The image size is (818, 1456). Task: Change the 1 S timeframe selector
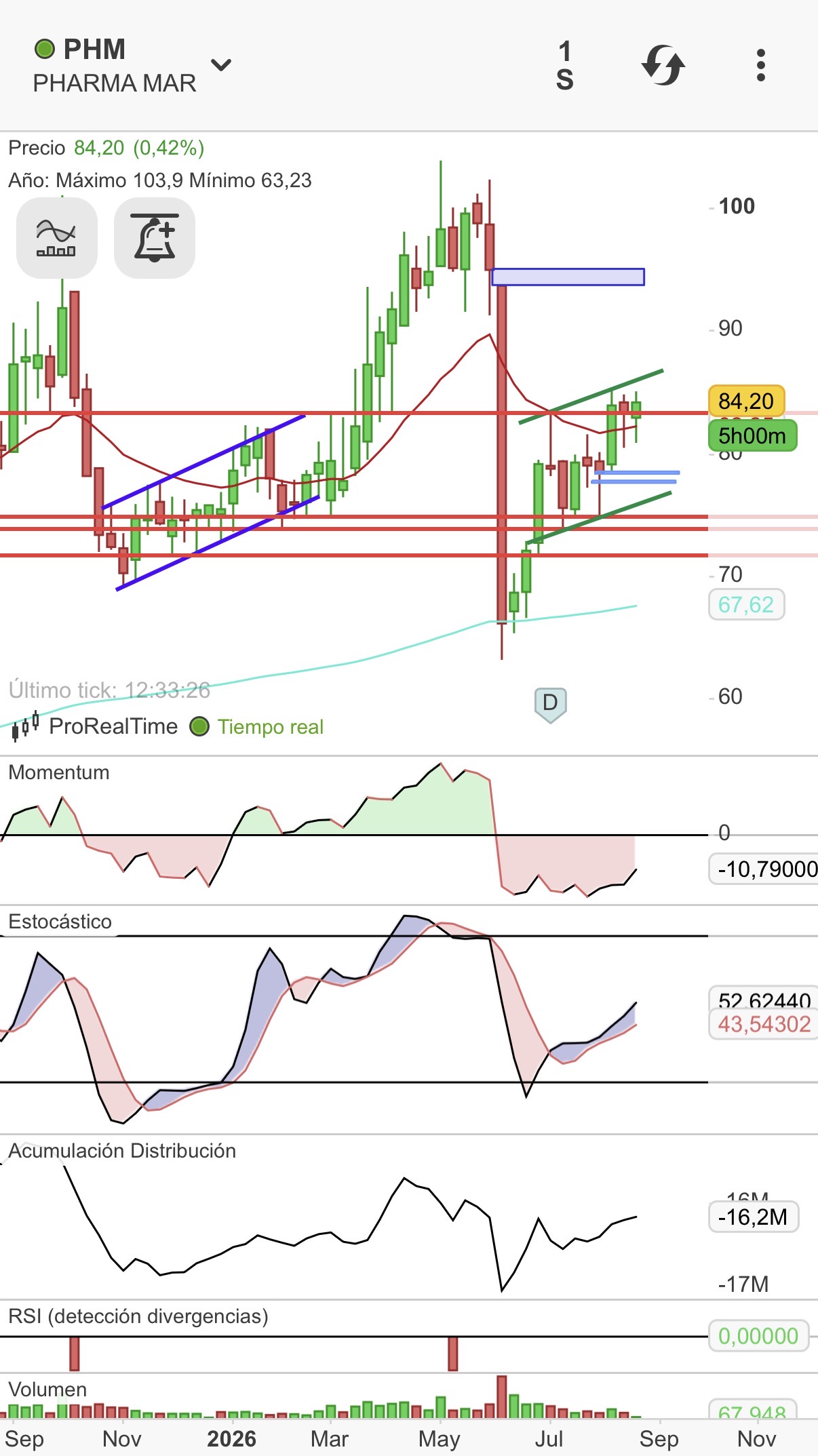[x=565, y=65]
